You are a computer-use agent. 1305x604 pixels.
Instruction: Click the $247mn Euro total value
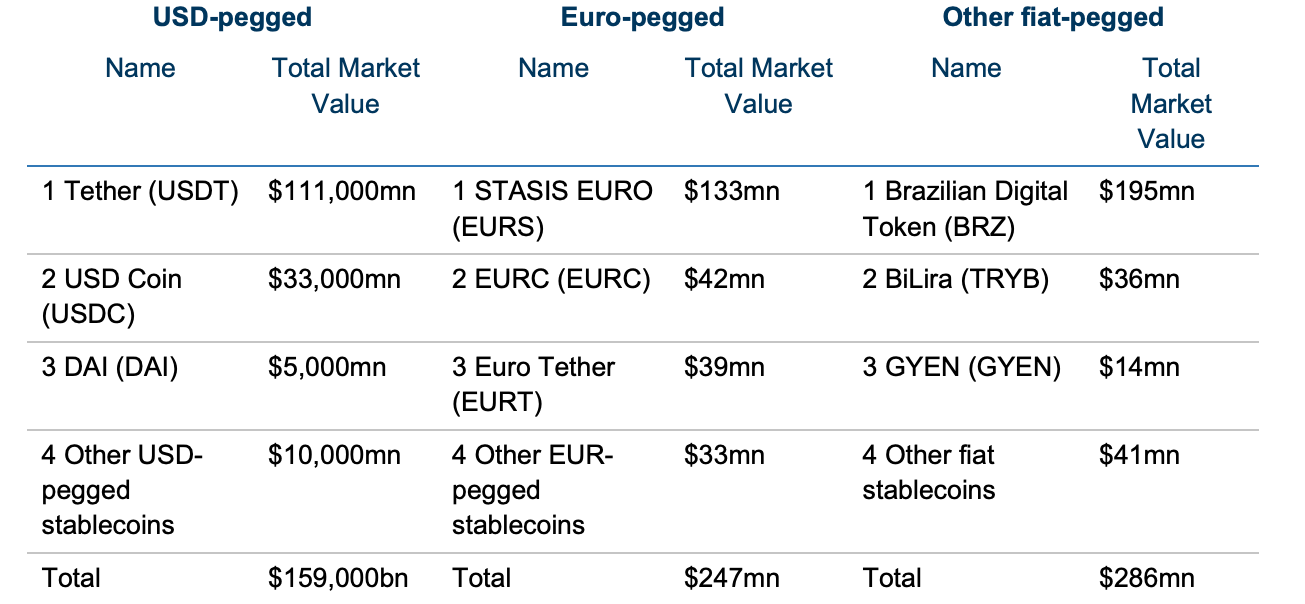click(731, 578)
